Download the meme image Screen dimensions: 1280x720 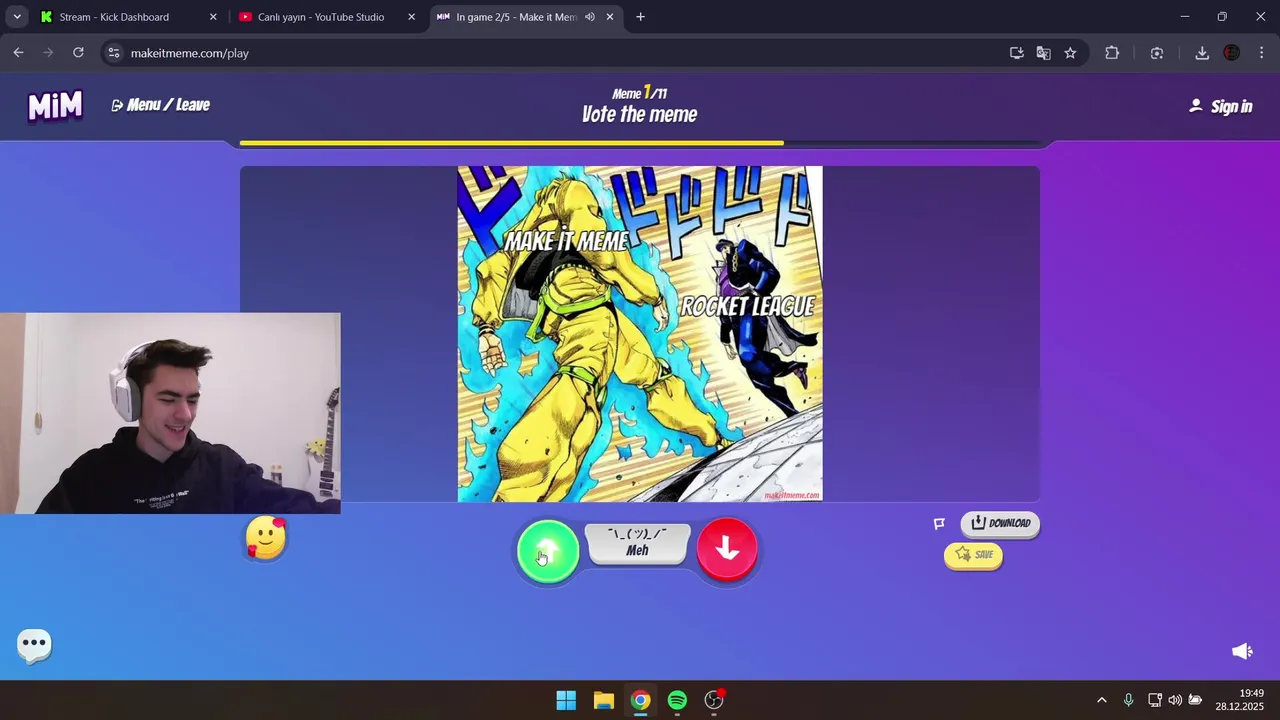[1000, 524]
